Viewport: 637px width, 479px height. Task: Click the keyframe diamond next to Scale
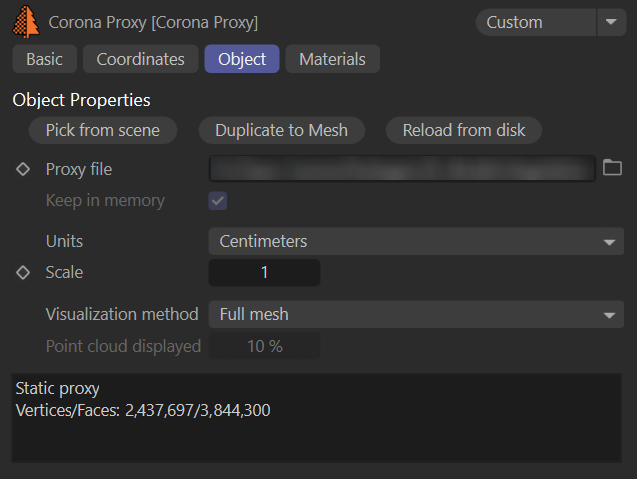23,272
